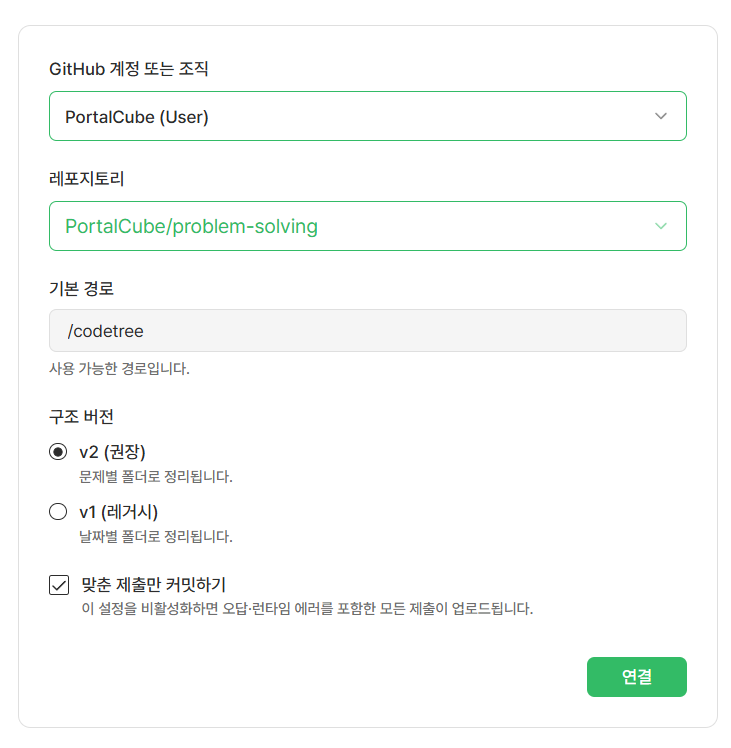This screenshot has width=731, height=748.
Task: Click the green chevron icon in repository field
Action: click(x=660, y=226)
